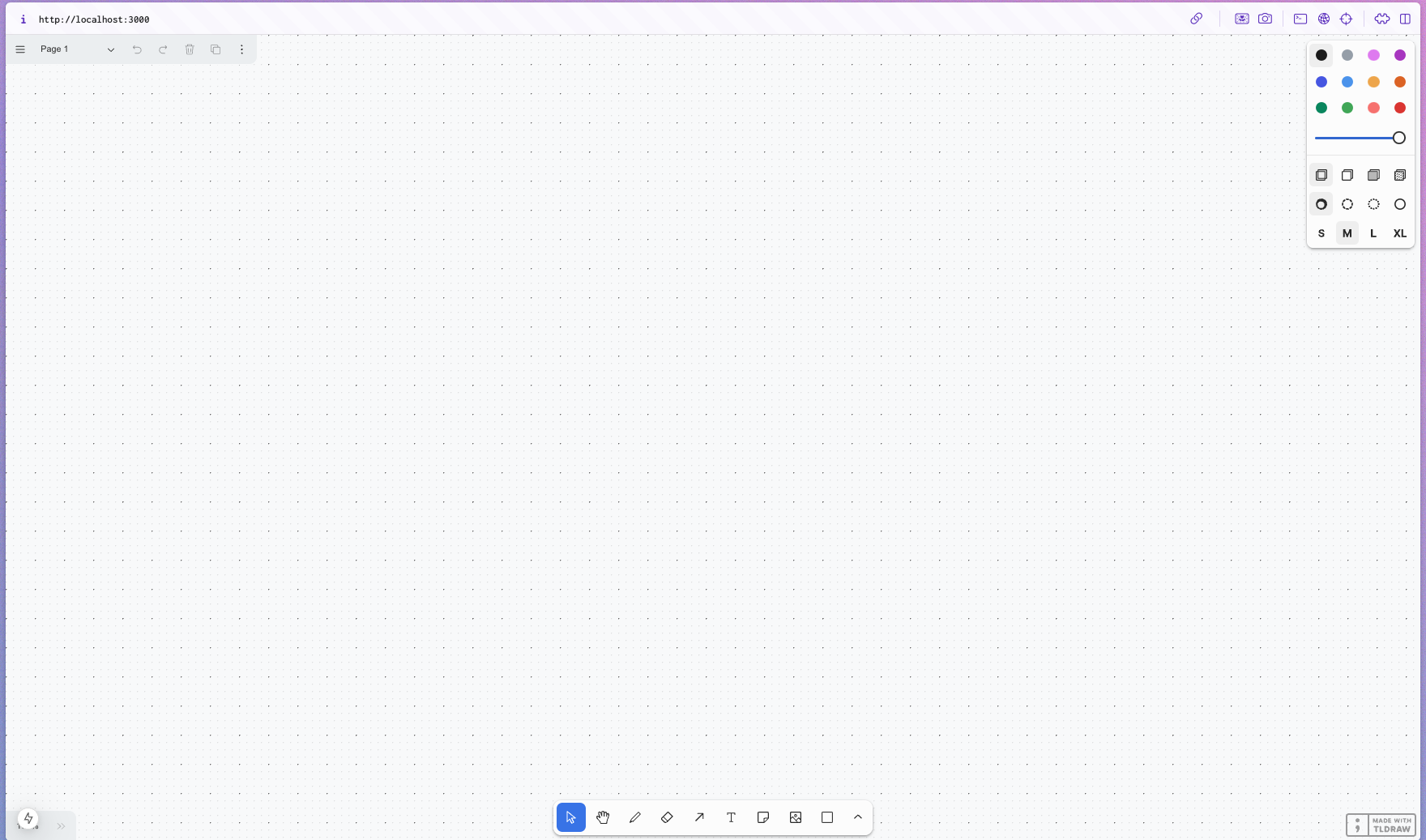
Task: Click the Undo arrow
Action: [x=137, y=49]
